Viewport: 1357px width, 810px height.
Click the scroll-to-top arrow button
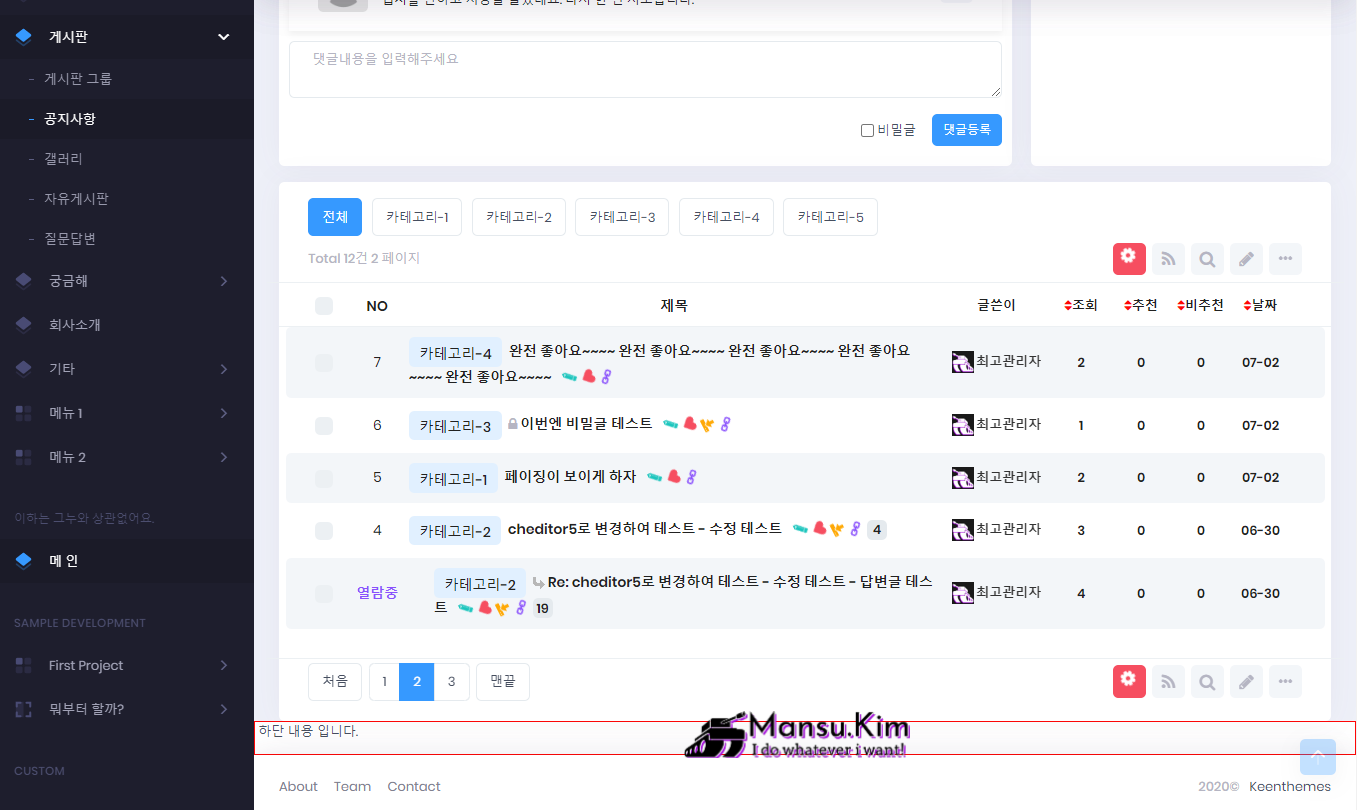(1317, 757)
